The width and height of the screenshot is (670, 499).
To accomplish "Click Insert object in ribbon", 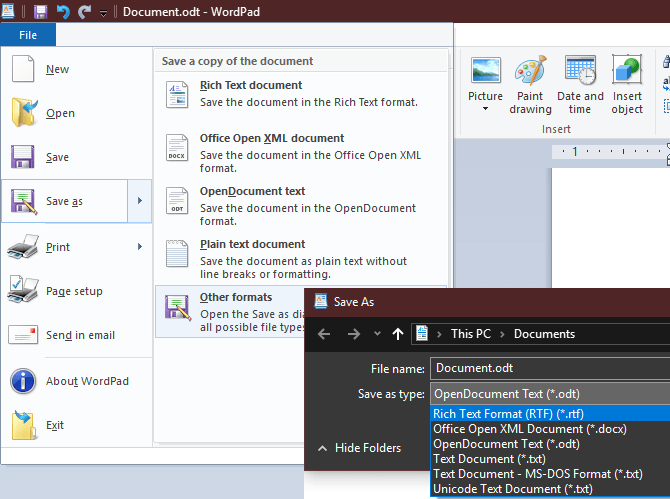I will tap(627, 85).
